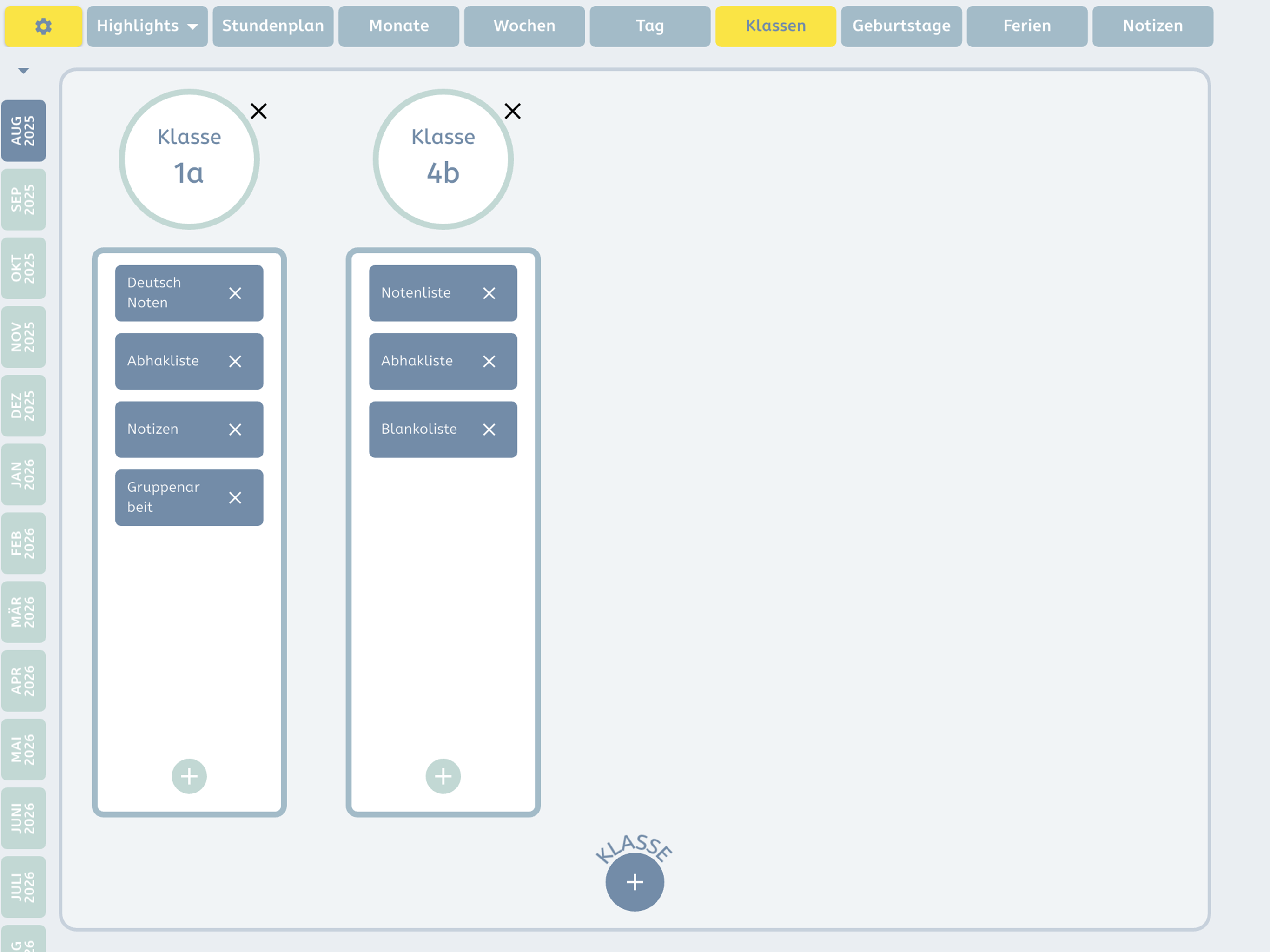Delete the Blankoliste entry

click(x=489, y=430)
